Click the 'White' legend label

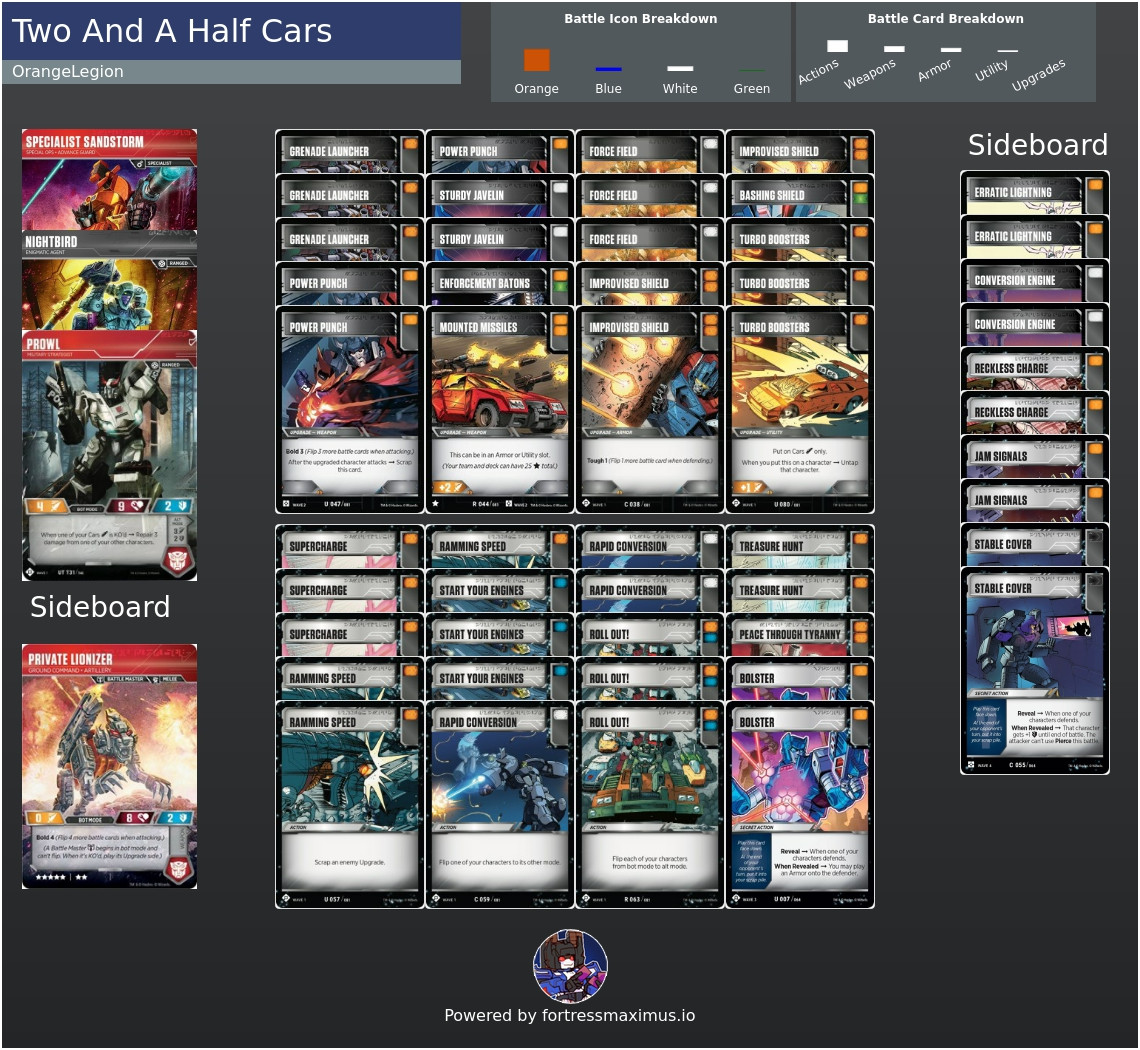(x=680, y=89)
